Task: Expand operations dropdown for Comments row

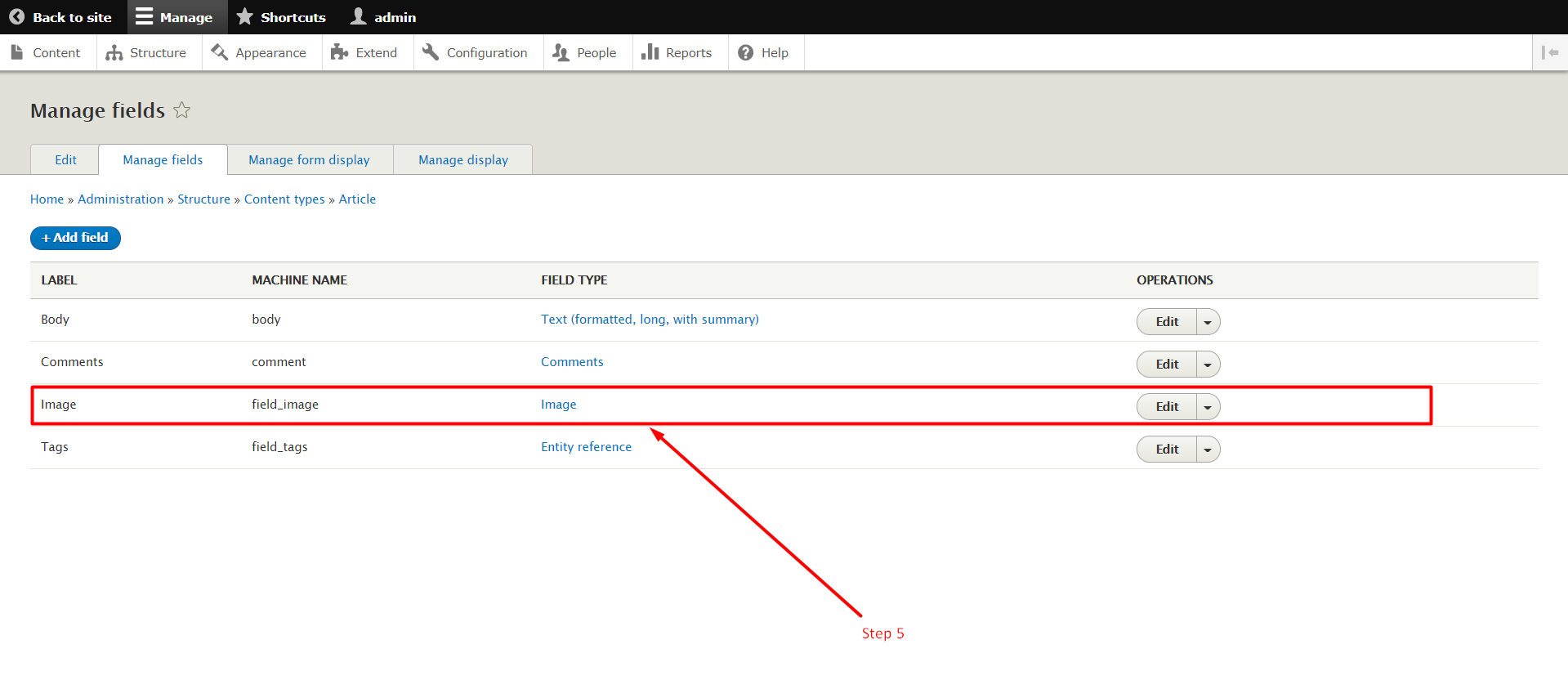Action: [1208, 365]
